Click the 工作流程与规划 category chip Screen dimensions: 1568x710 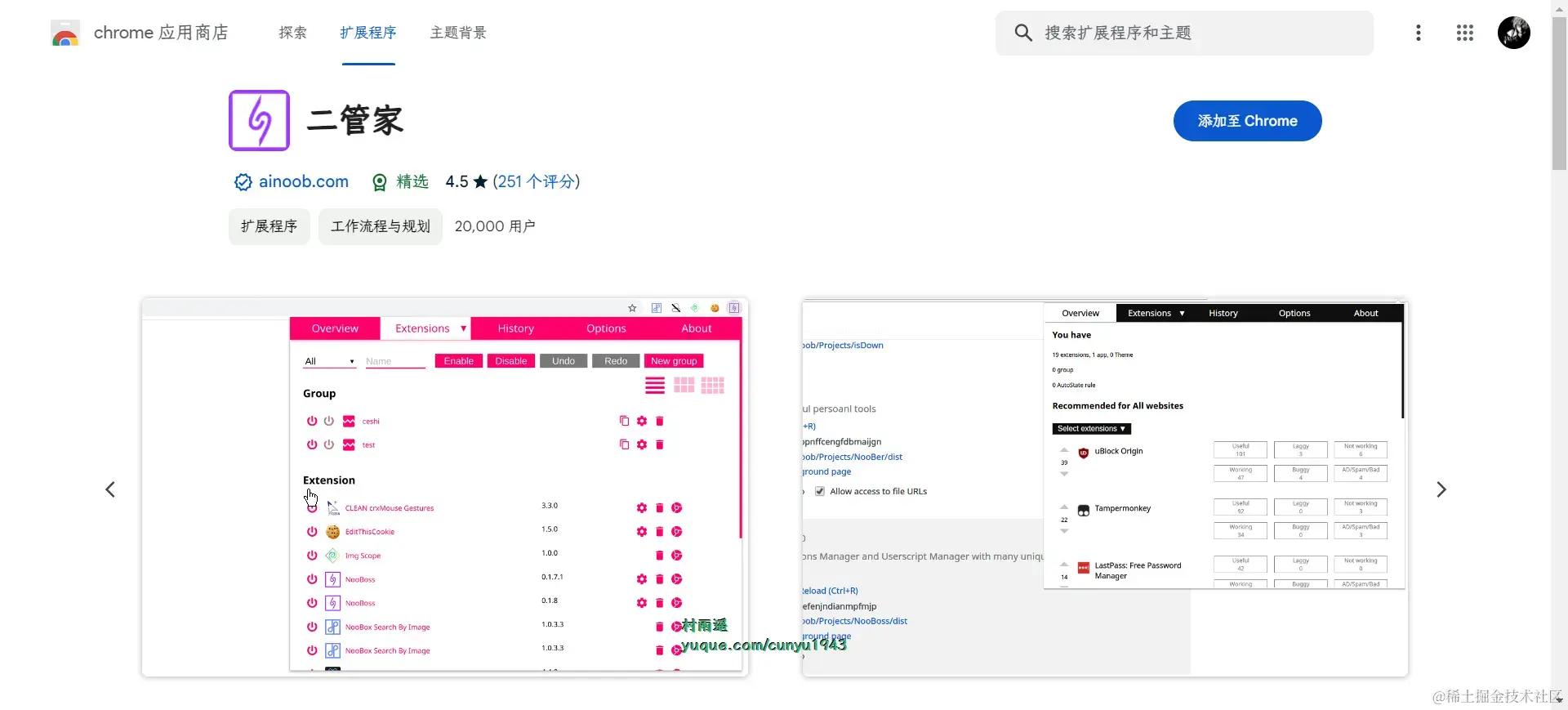(381, 226)
